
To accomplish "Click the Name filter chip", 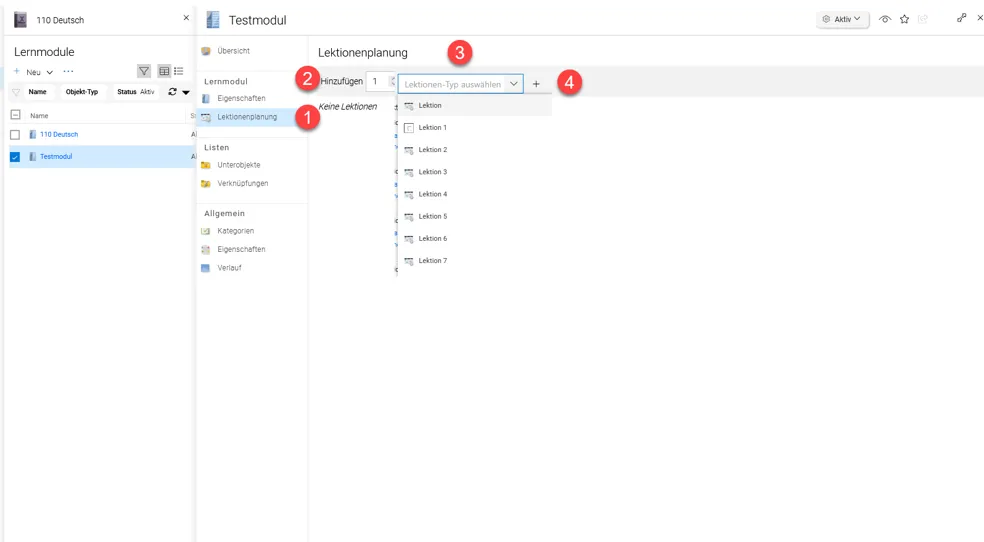I will pos(38,92).
